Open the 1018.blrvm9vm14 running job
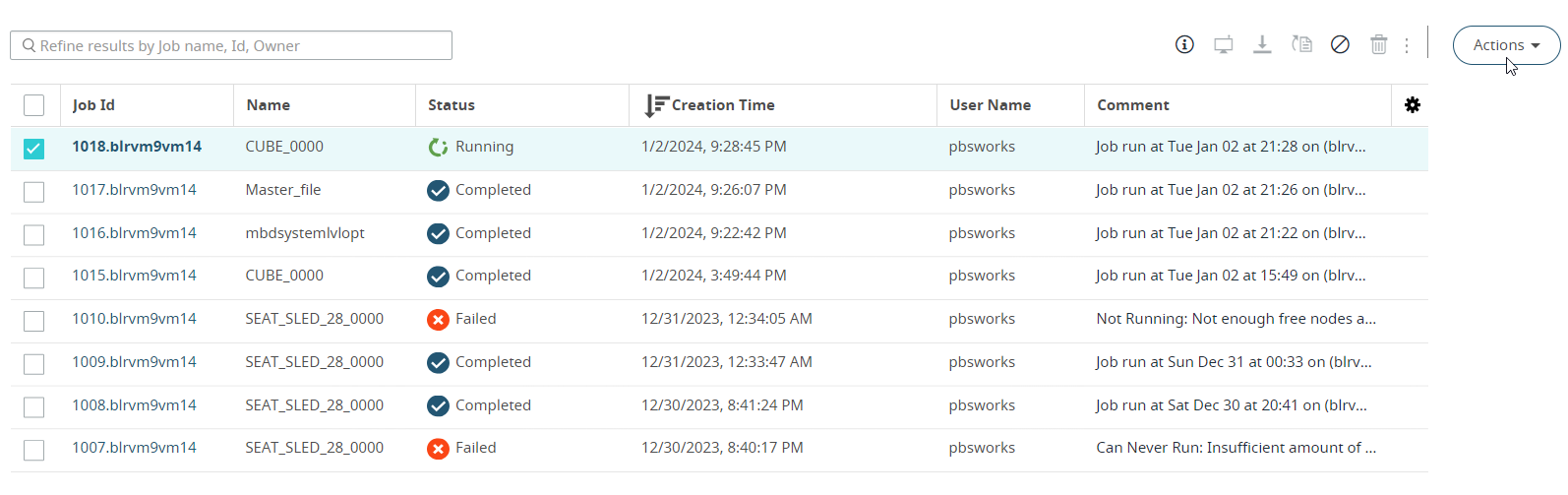 pos(137,147)
